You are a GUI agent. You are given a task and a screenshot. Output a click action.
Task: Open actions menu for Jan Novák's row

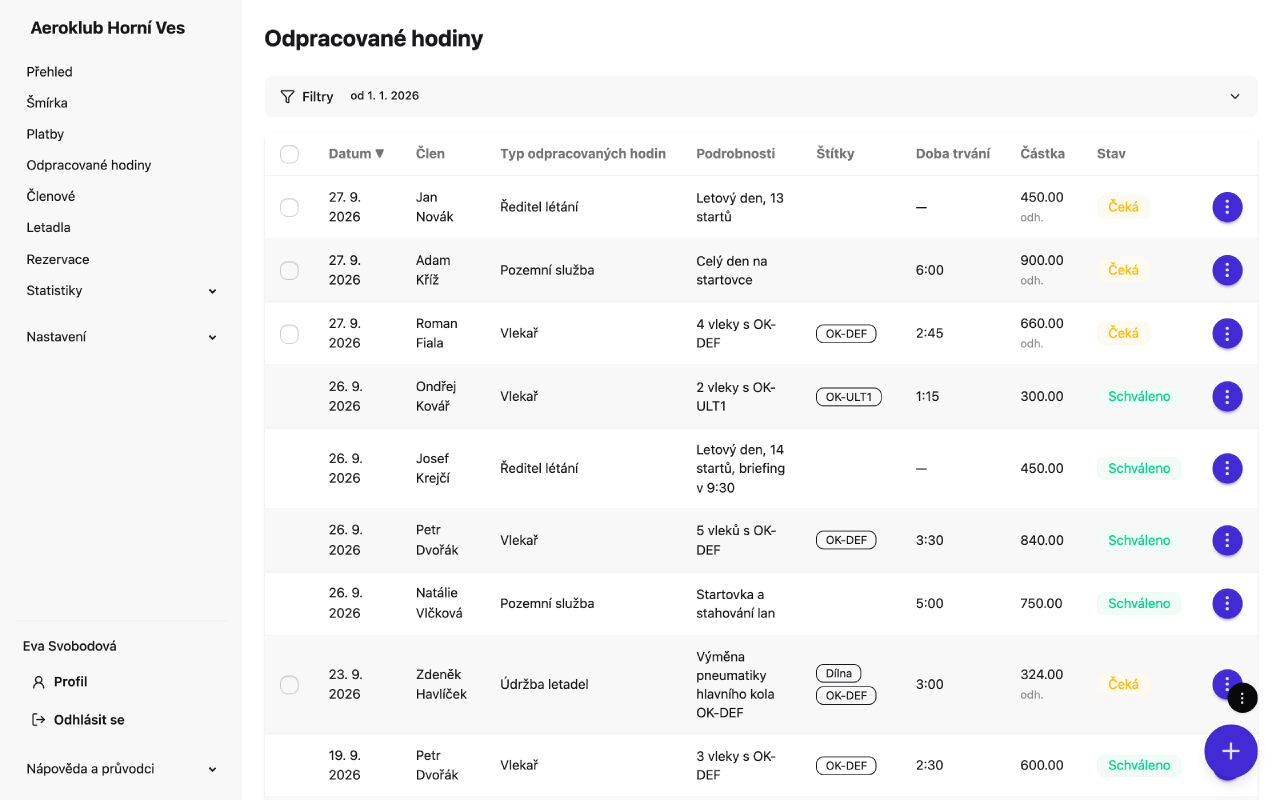[x=1227, y=207]
